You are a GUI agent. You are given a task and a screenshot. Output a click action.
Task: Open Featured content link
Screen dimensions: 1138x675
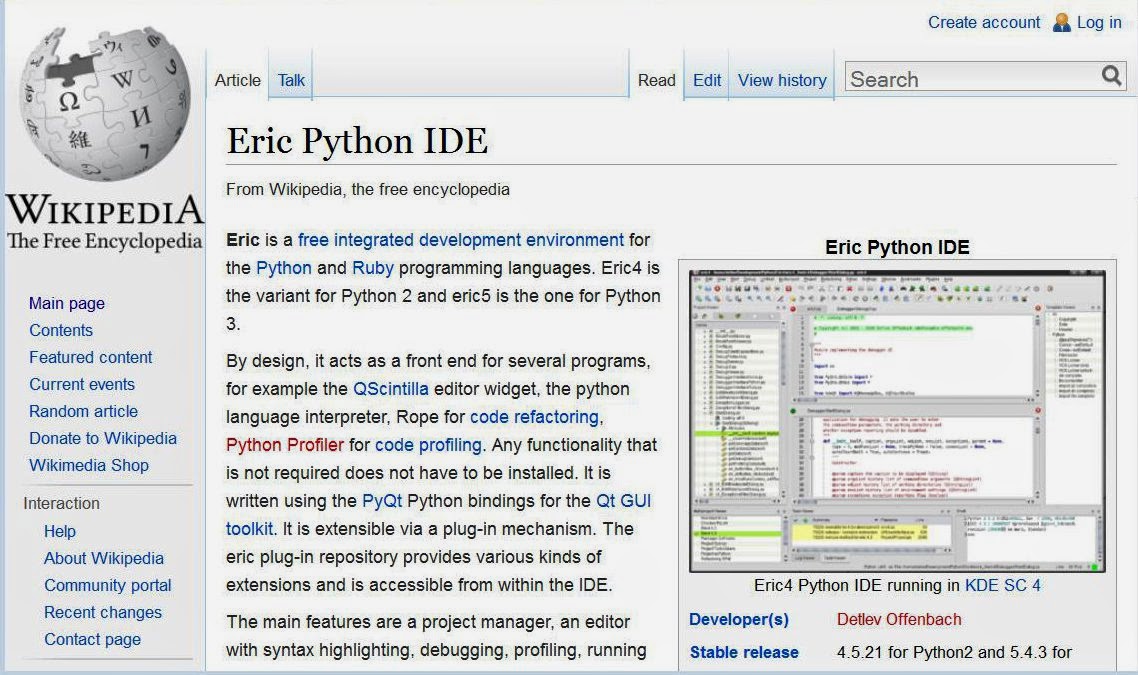coord(91,357)
